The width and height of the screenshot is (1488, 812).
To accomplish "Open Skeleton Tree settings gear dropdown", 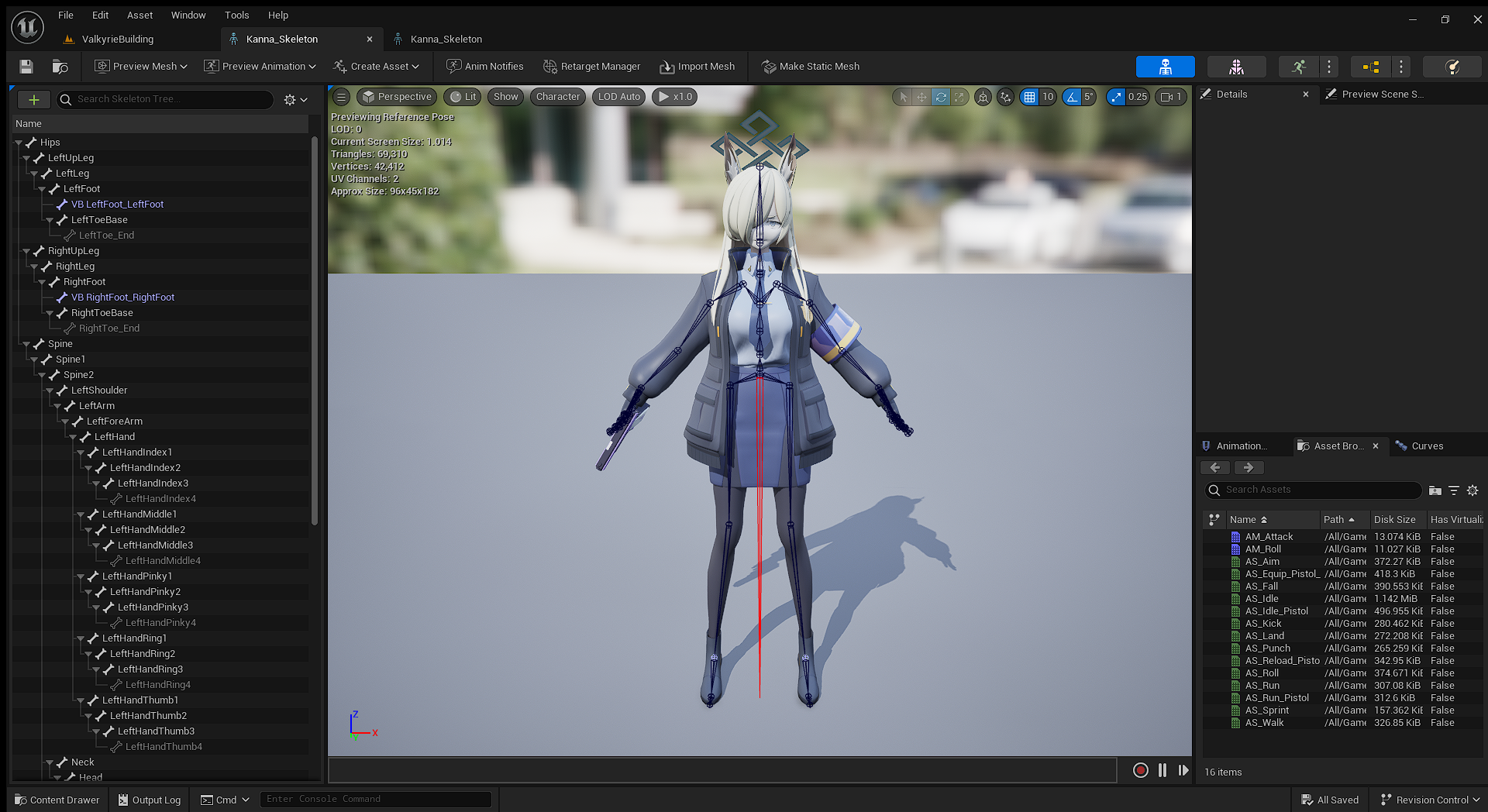I will [x=295, y=99].
